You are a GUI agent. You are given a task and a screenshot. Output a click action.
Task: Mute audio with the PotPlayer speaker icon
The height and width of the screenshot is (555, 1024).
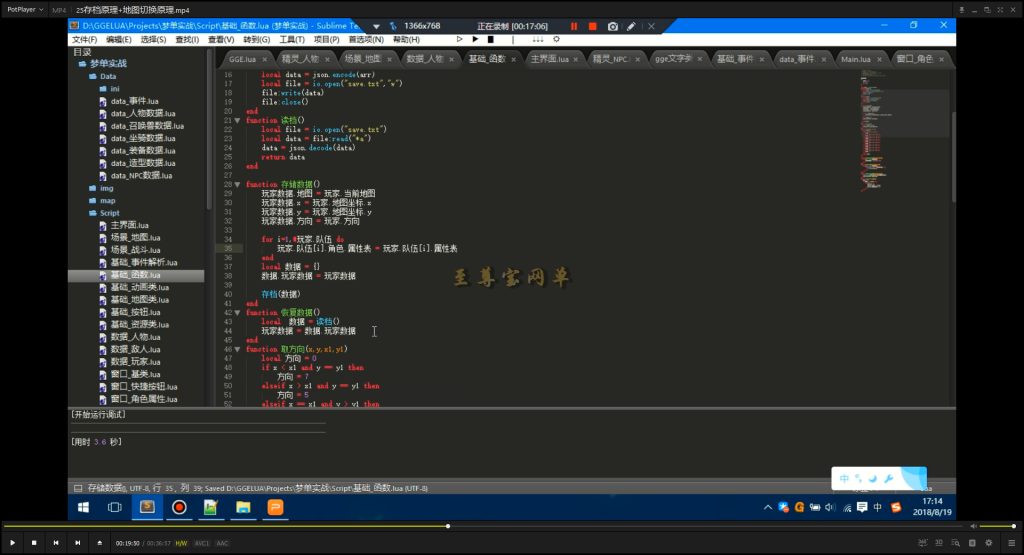click(973, 526)
